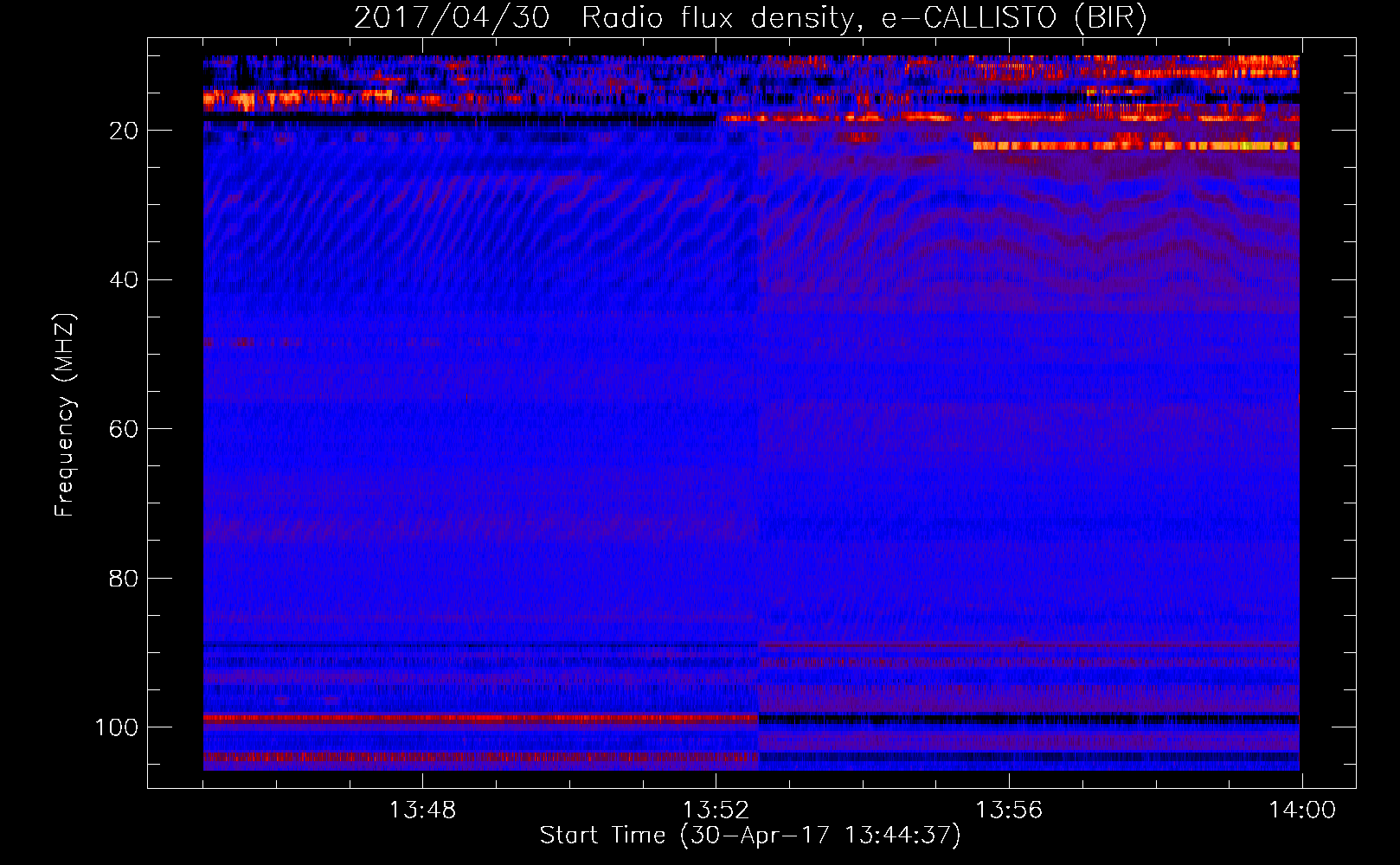This screenshot has width=1400, height=865.
Task: Click the 'Start Time (30-Apr-17 13:44:37)' label
Action: pyautogui.click(x=750, y=836)
